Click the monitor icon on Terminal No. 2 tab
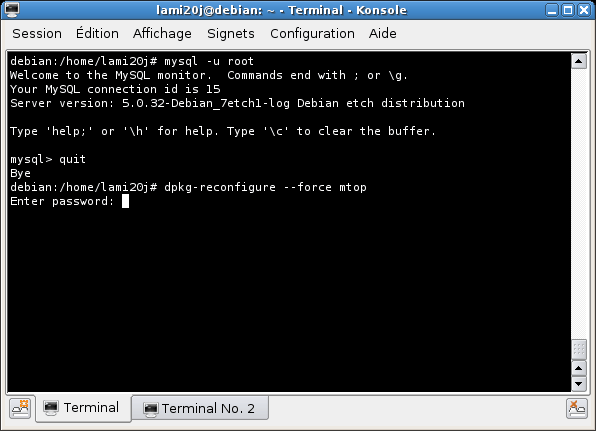Screen dimensions: 596x431 151,409
